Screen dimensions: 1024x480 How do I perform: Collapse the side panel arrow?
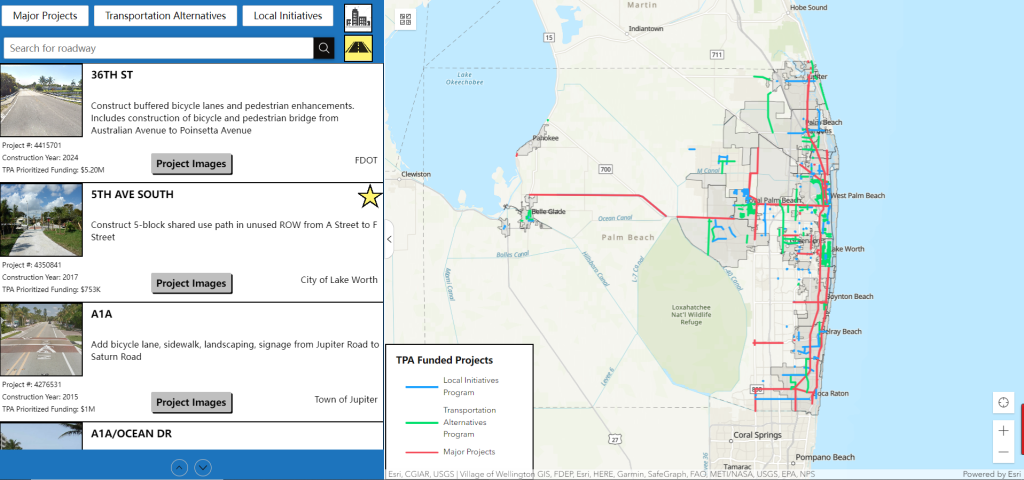point(389,239)
